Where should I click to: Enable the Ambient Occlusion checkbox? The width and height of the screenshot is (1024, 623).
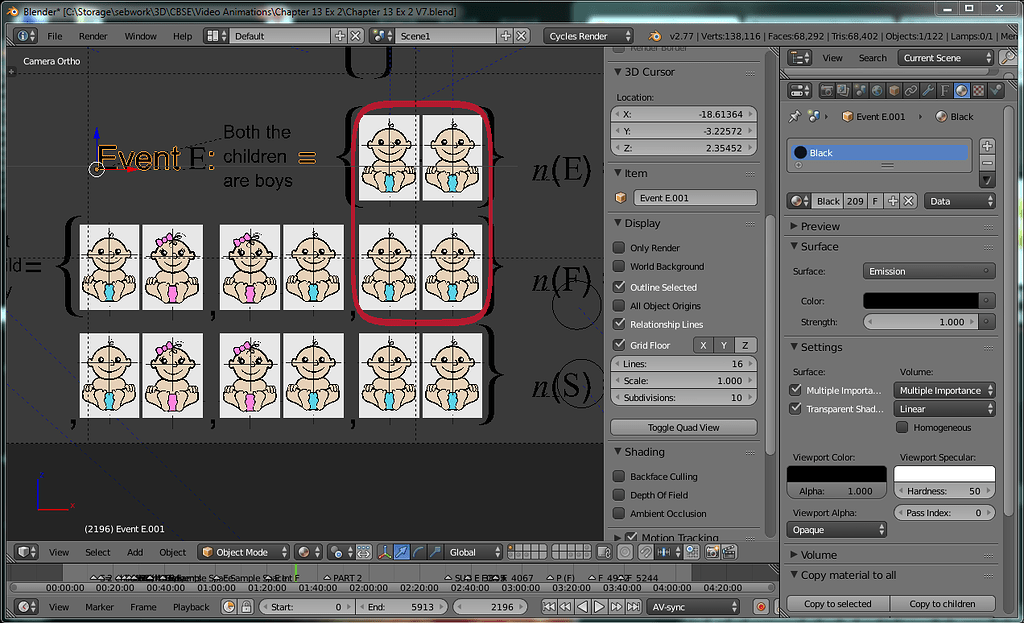click(619, 513)
